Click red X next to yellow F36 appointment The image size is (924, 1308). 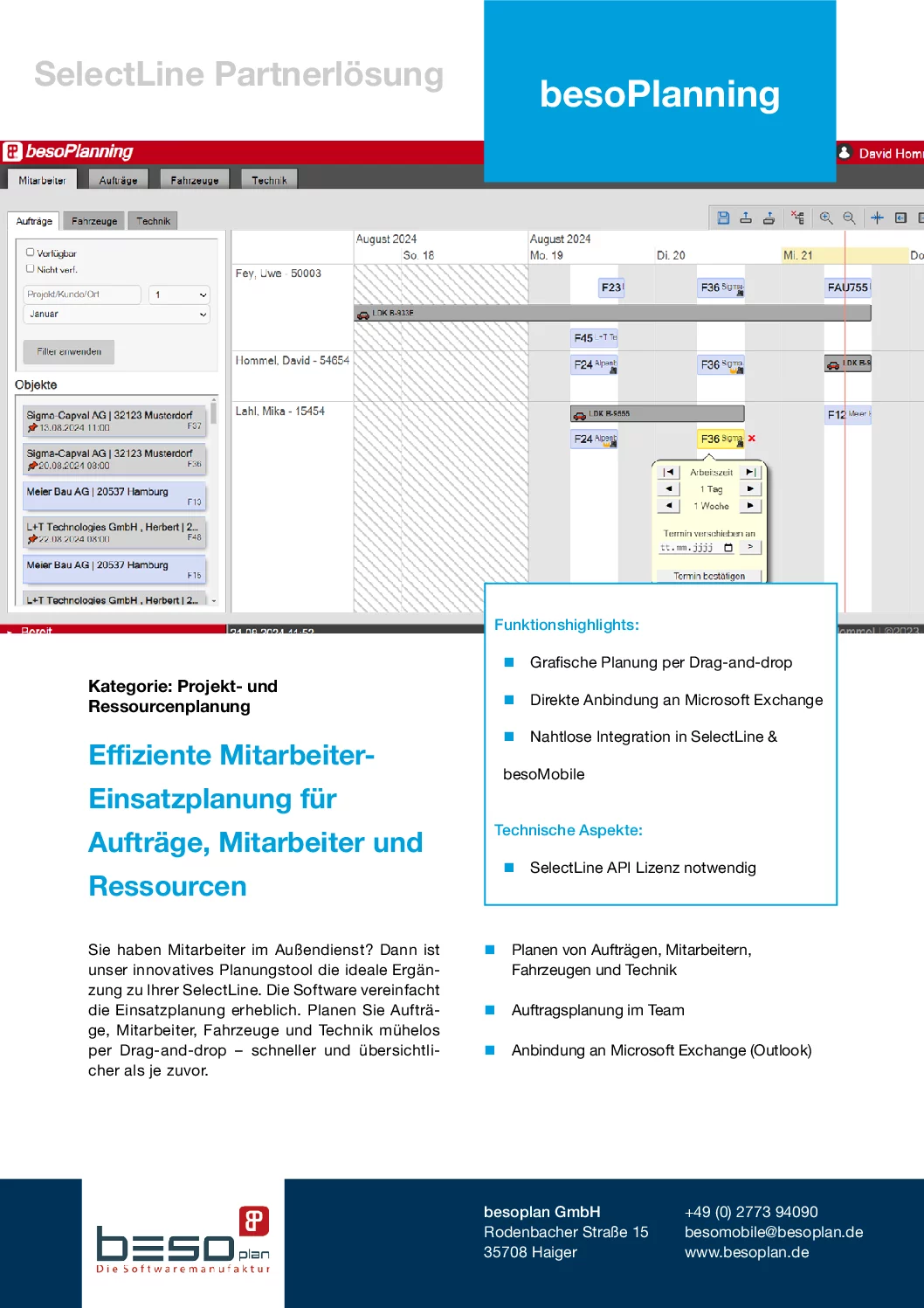point(752,439)
